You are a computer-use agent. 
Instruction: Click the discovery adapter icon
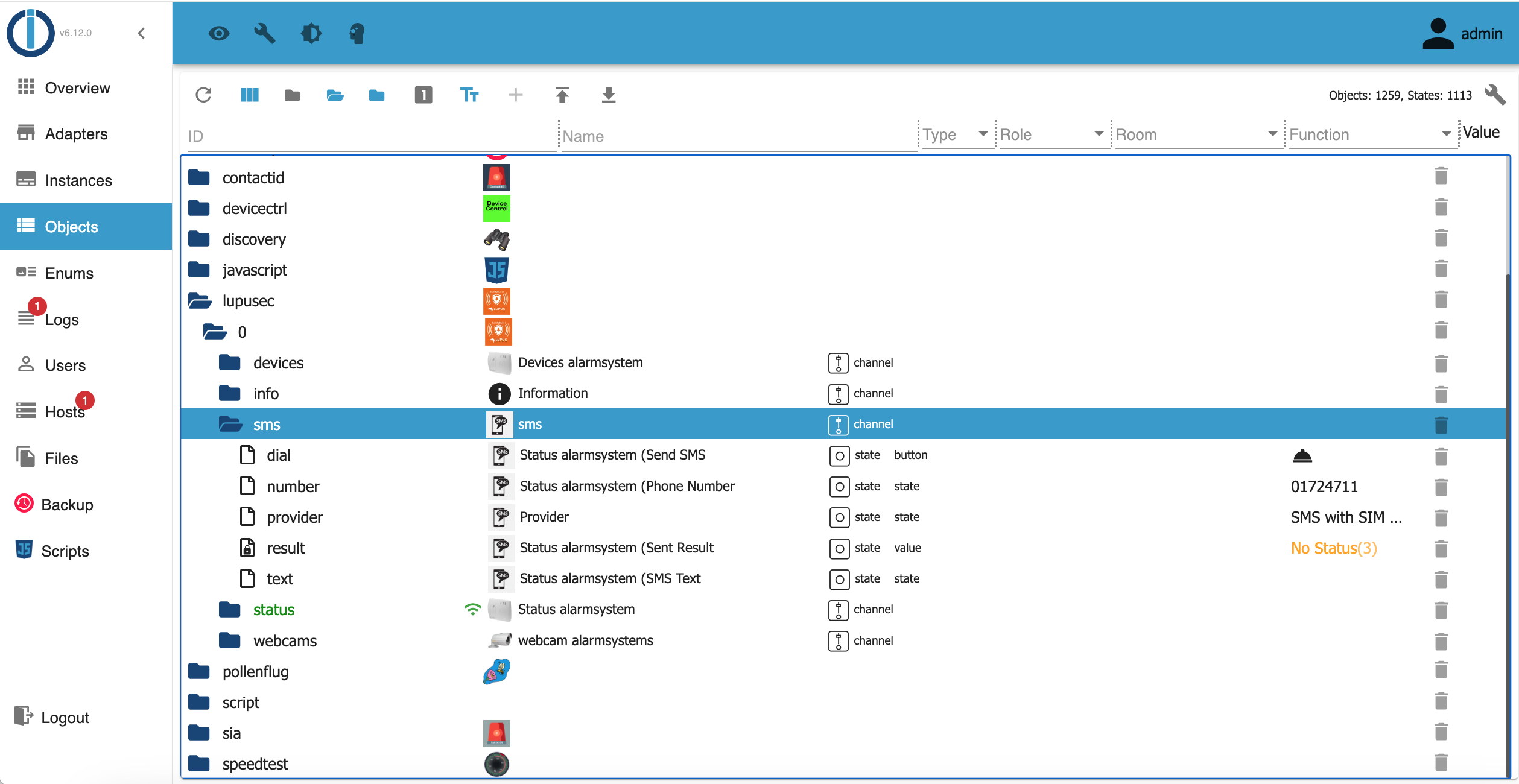497,239
